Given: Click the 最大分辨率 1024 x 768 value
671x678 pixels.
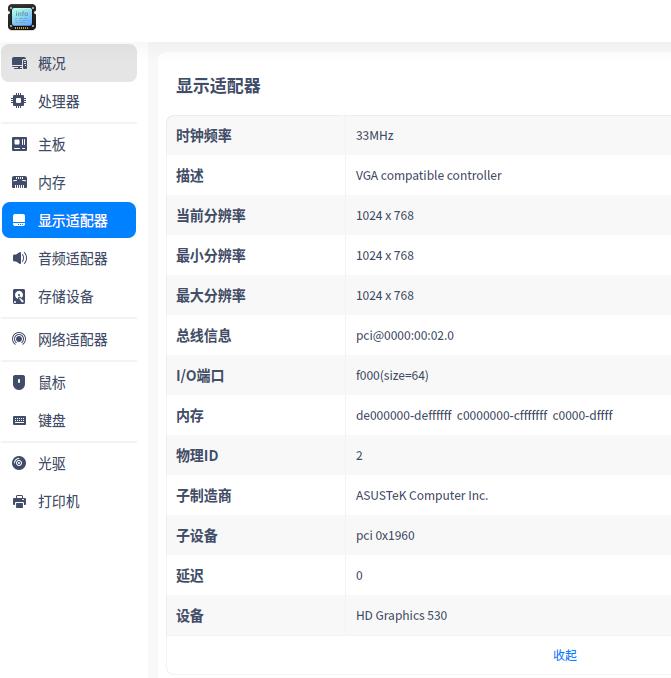Looking at the screenshot, I should (x=385, y=295).
